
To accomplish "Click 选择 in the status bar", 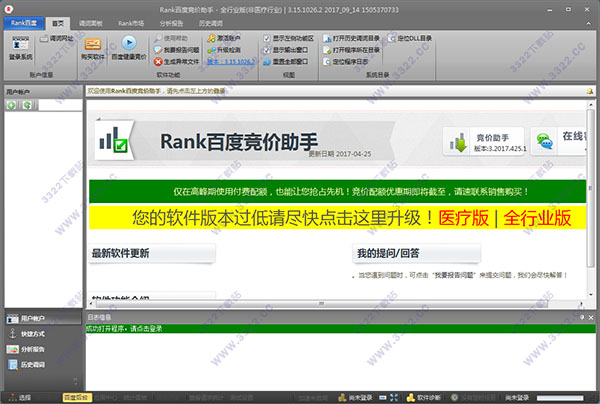I will point(20,397).
